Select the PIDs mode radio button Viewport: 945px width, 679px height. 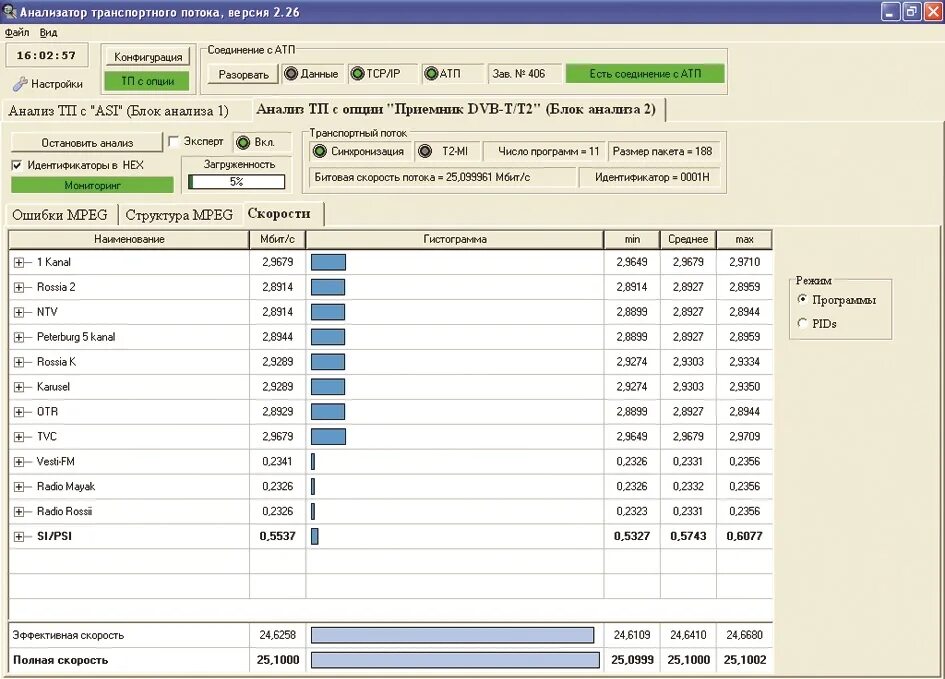(x=802, y=324)
